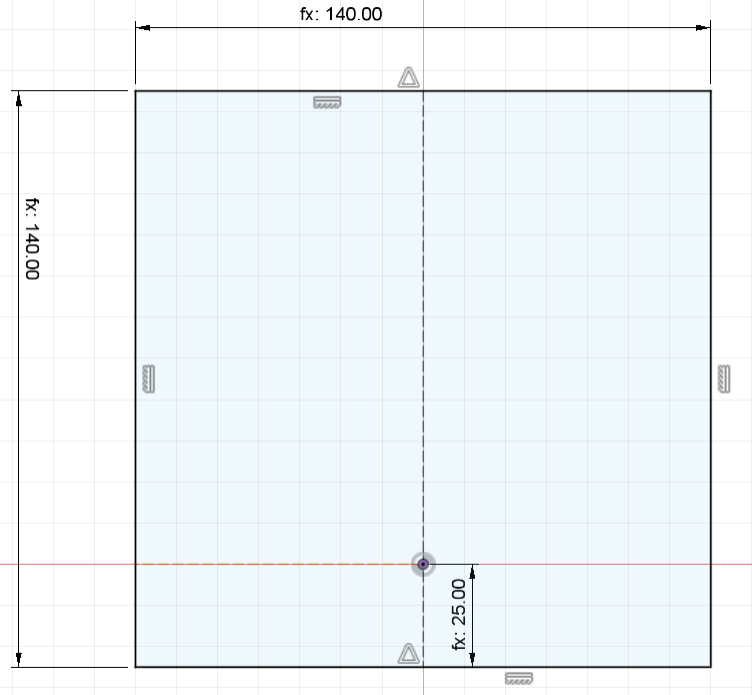This screenshot has height=695, width=752.
Task: Select the midpoint constraint triangle at top edge
Action: (408, 78)
